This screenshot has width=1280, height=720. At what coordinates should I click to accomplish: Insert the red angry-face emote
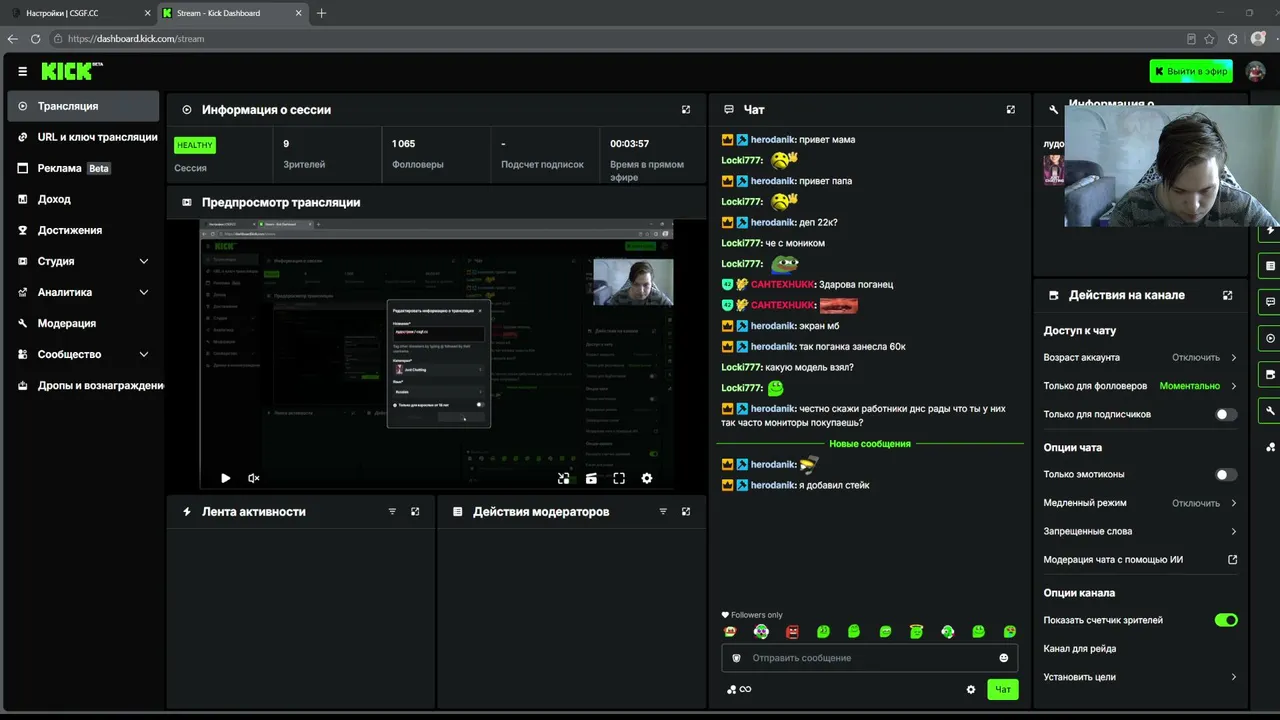(793, 632)
